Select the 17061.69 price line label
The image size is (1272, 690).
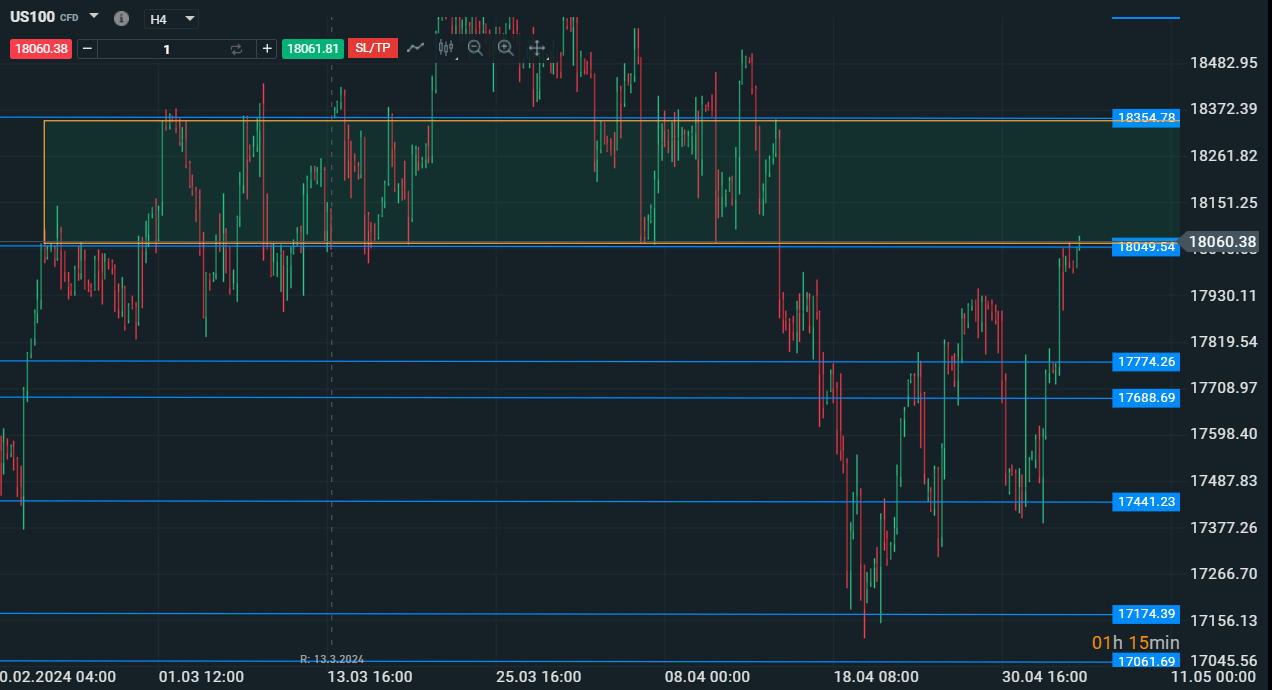click(x=1146, y=661)
